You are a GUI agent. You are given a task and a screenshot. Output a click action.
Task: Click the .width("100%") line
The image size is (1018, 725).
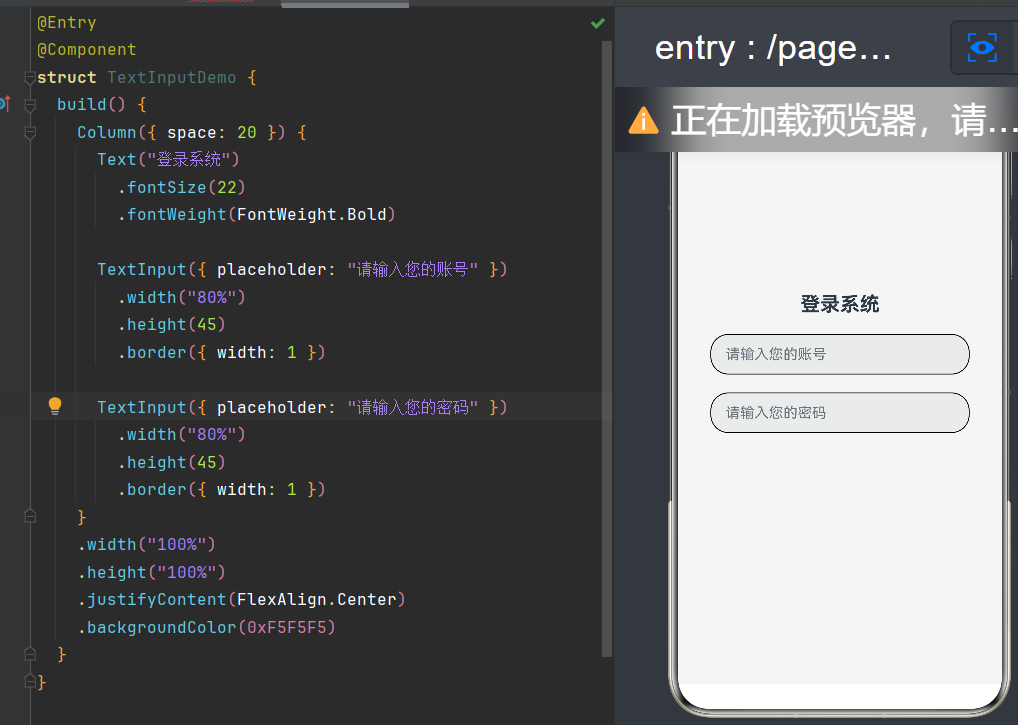point(146,545)
